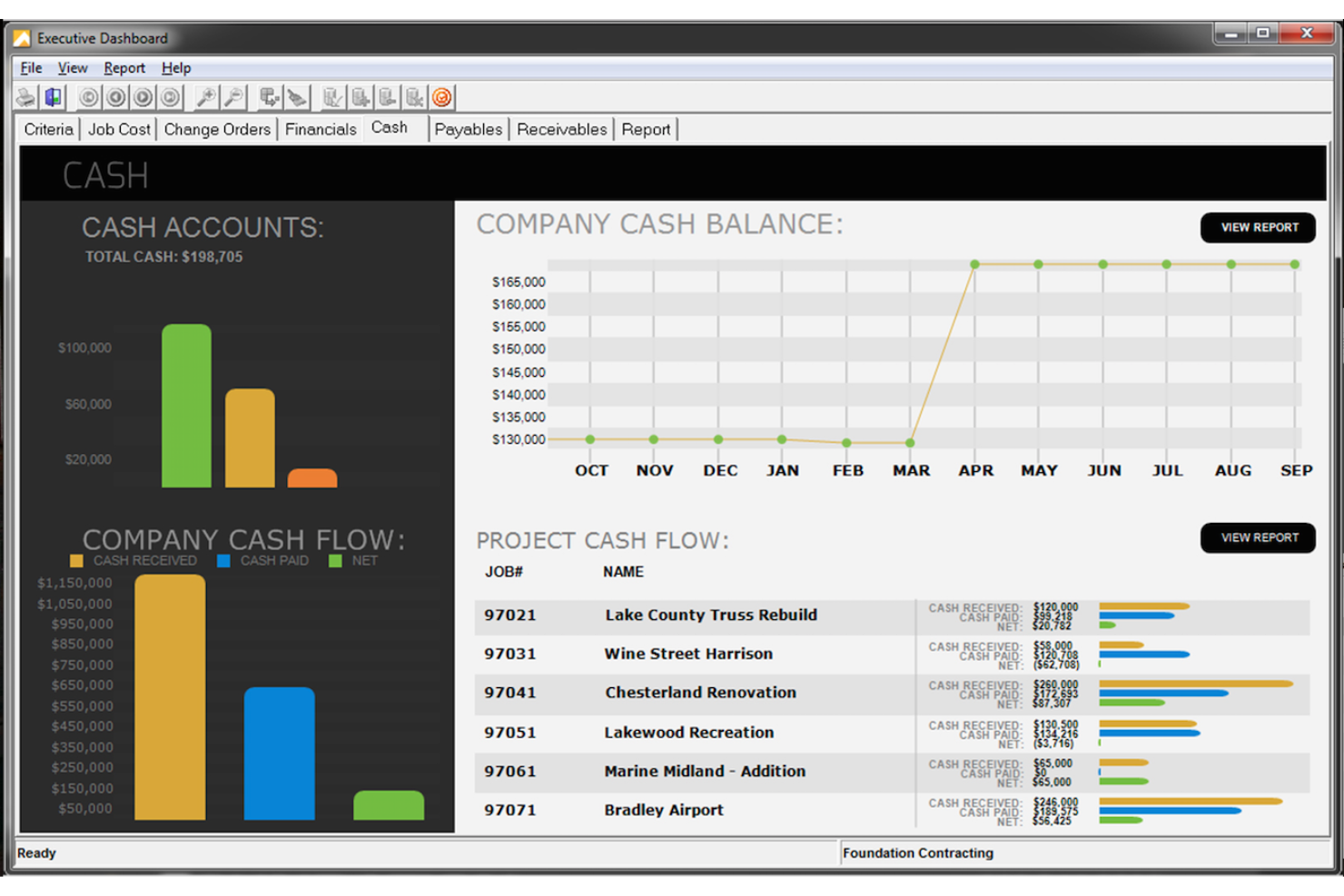This screenshot has height=896, width=1344.
Task: Switch to the Criteria tab
Action: 48,129
